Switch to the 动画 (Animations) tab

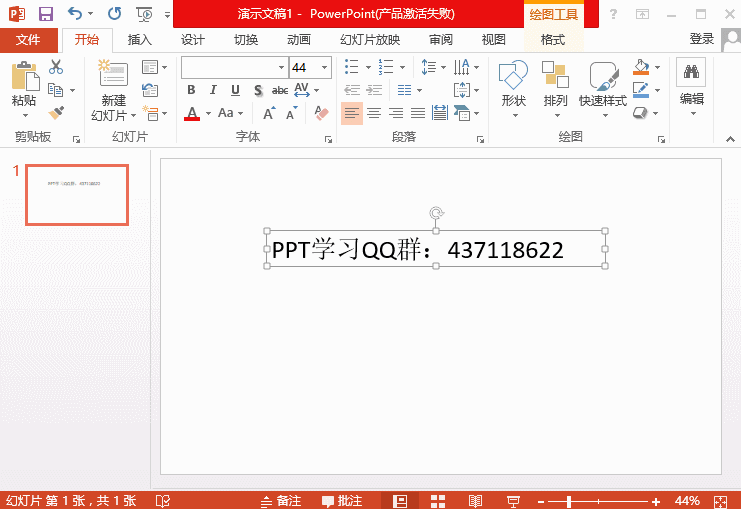(298, 40)
